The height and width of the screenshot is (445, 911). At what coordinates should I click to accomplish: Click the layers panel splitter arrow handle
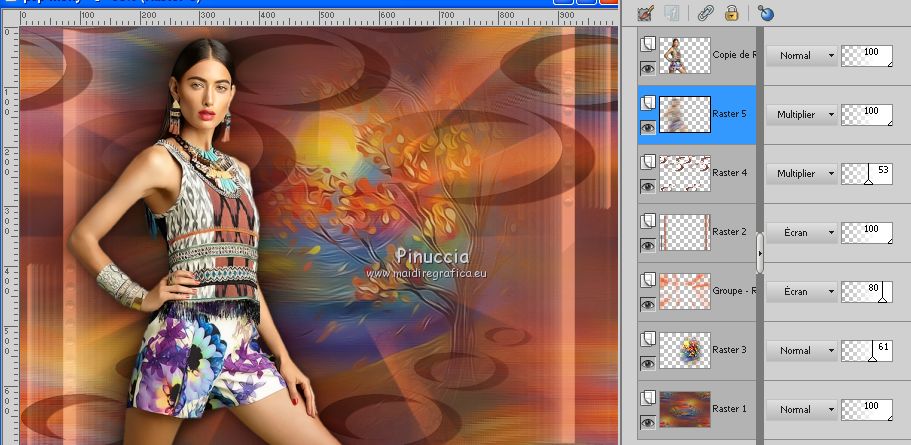760,254
